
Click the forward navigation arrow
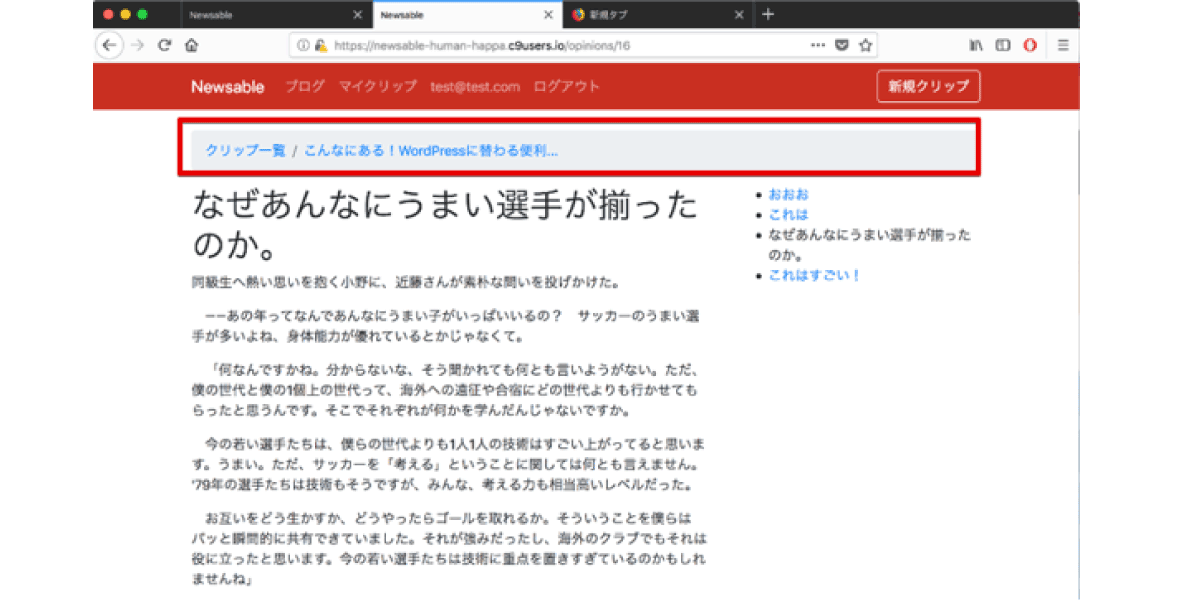(138, 45)
